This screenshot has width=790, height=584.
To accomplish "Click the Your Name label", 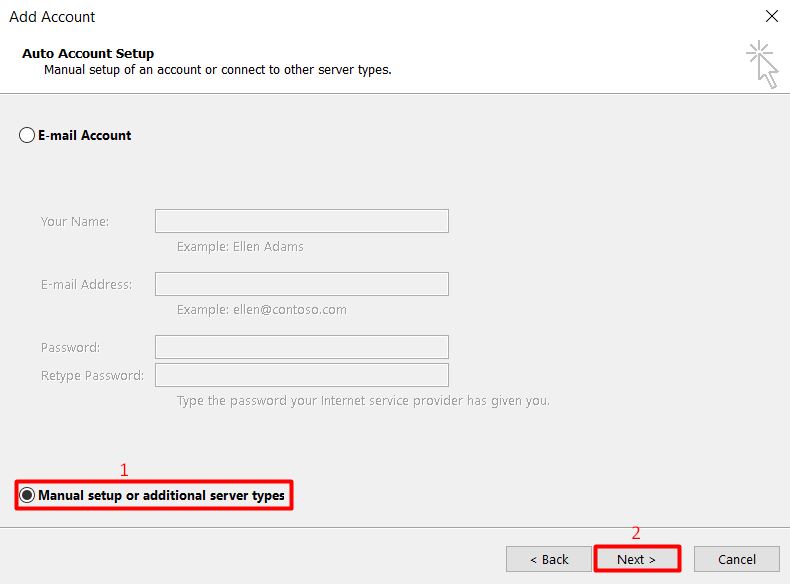I will click(x=75, y=221).
